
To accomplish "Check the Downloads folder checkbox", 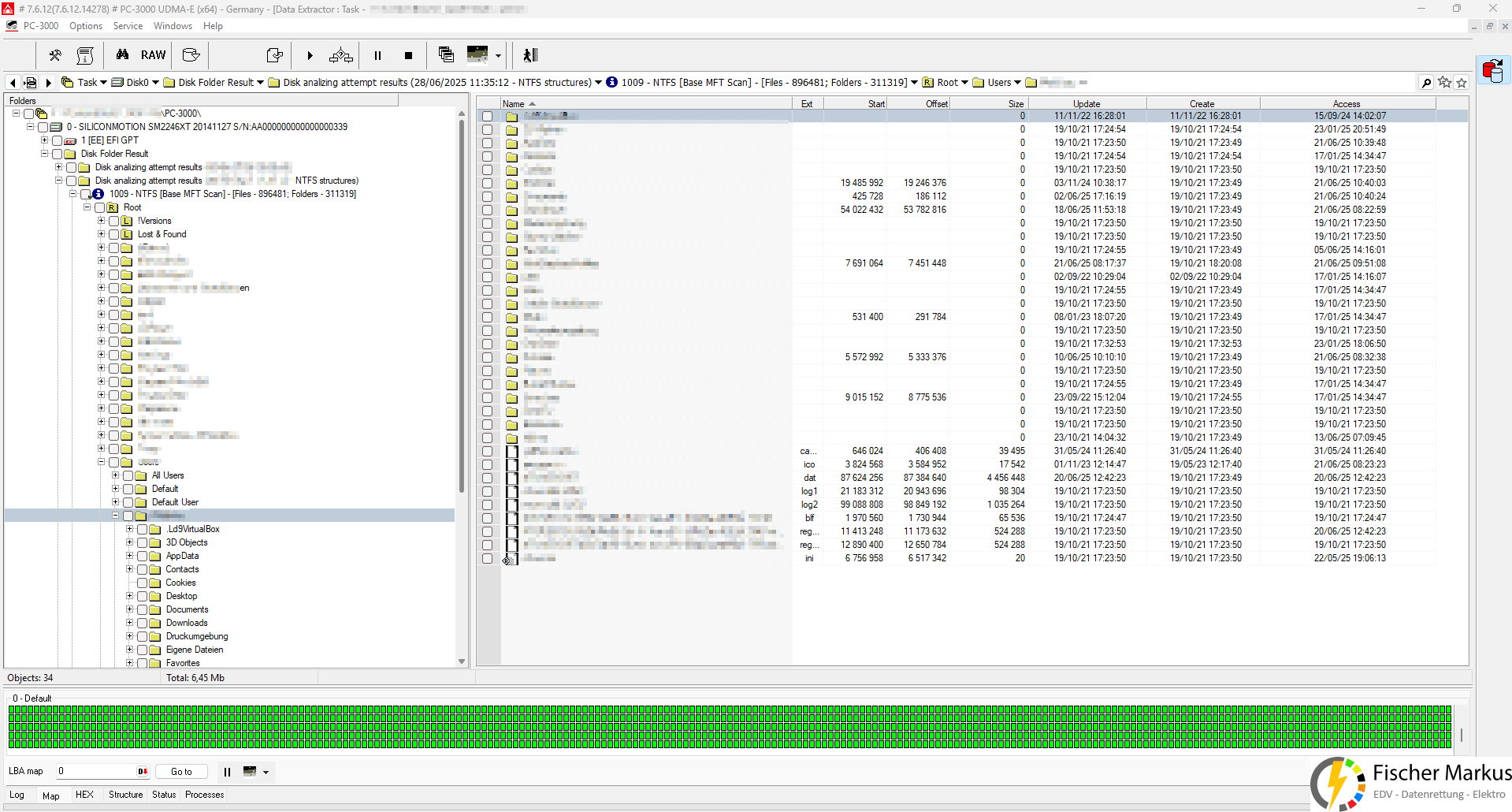I will pos(142,623).
